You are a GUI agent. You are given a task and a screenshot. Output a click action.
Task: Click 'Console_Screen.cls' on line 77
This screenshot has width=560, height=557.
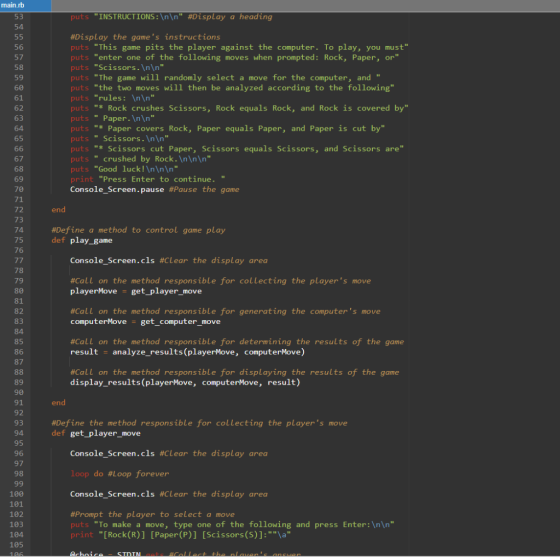[x=112, y=261]
